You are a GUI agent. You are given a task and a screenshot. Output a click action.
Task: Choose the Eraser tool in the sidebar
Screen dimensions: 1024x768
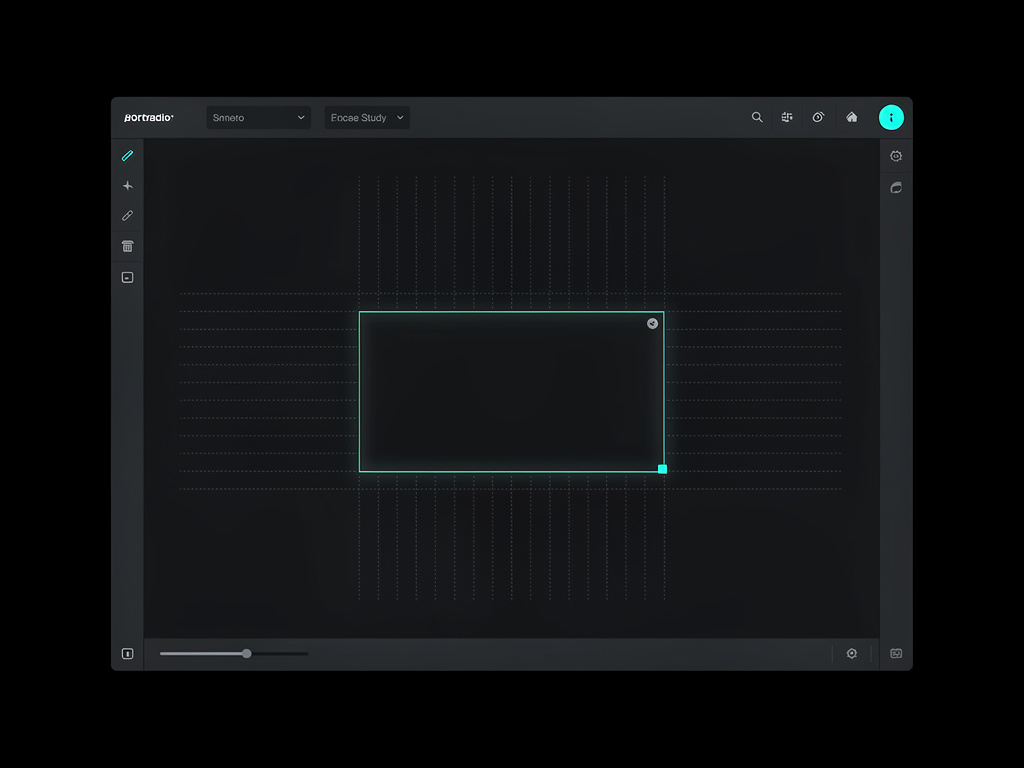tap(127, 215)
